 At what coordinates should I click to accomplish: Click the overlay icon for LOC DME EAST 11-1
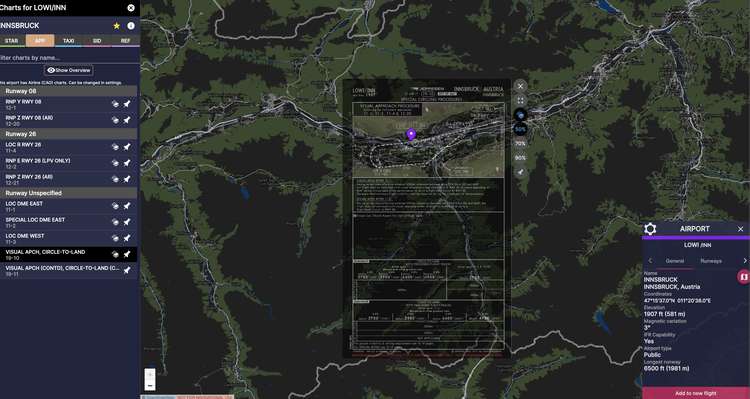tap(115, 206)
